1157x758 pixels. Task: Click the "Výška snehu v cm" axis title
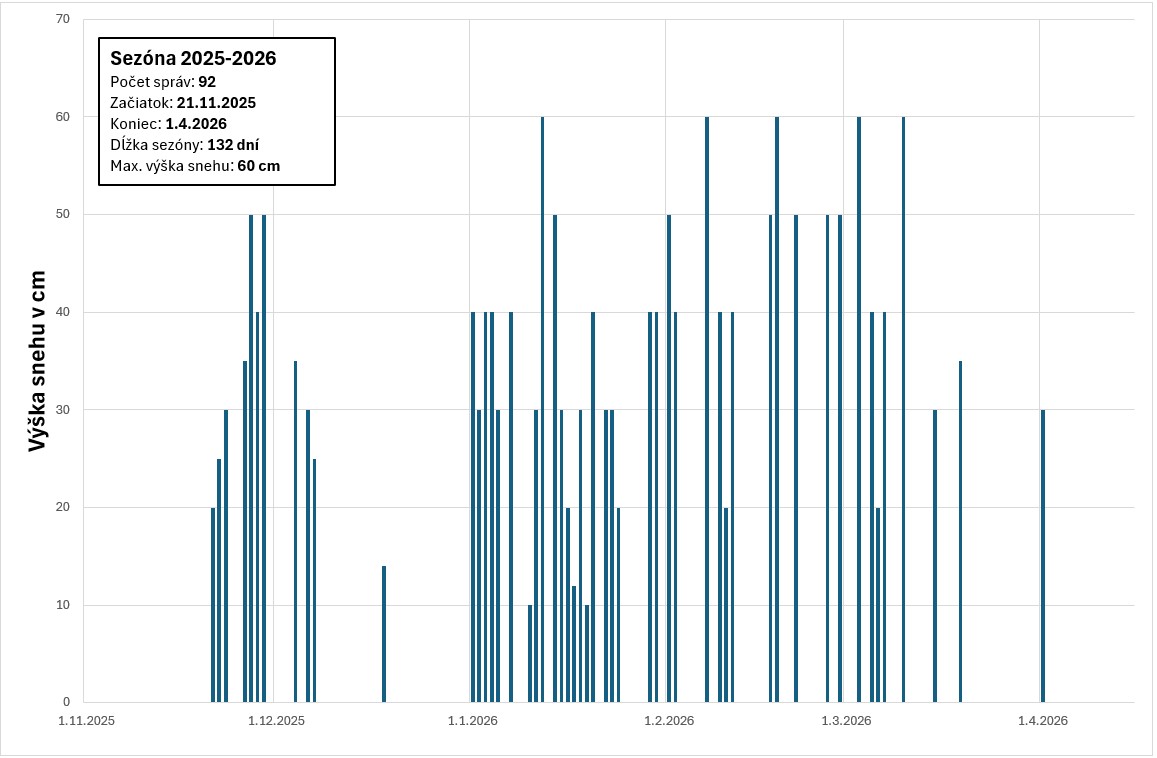tap(37, 361)
